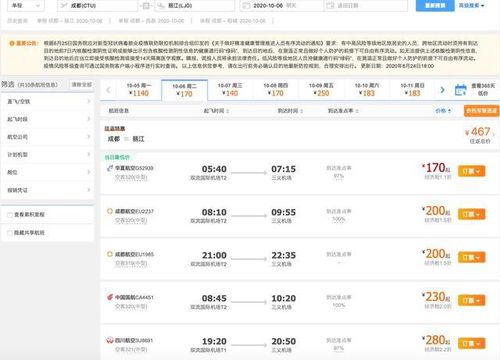Screen dimensions: 500x360
Task: Select the 10-08 Thursday ¥170 date tab
Action: click(276, 90)
